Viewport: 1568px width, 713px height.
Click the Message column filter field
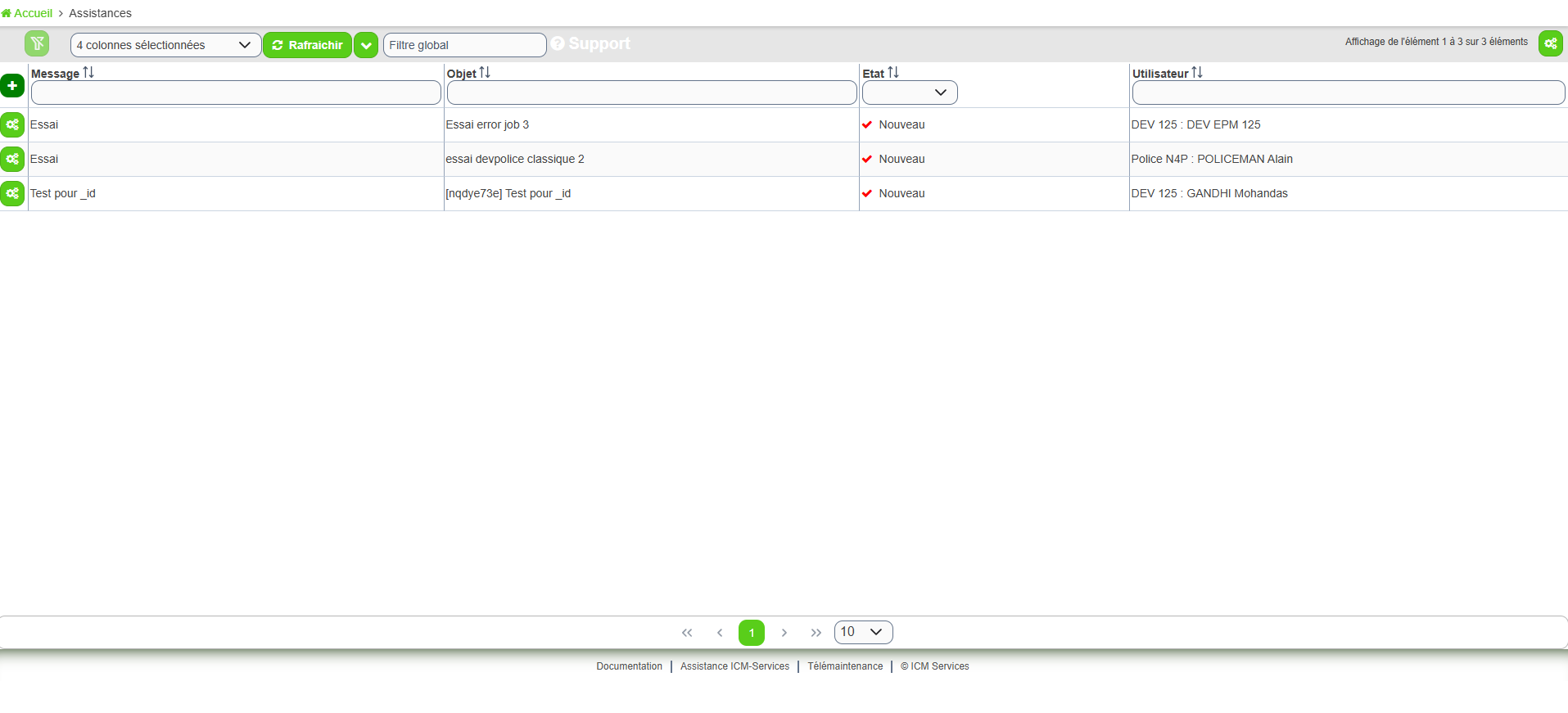point(236,93)
